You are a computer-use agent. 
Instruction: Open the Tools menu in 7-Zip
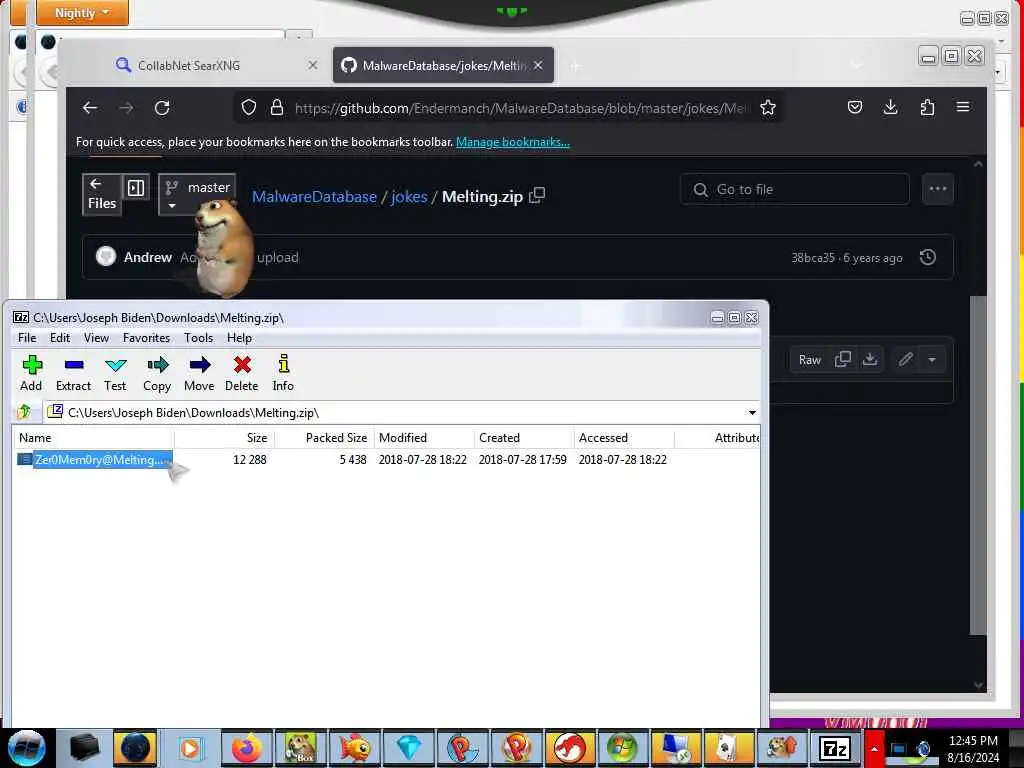[x=198, y=338]
